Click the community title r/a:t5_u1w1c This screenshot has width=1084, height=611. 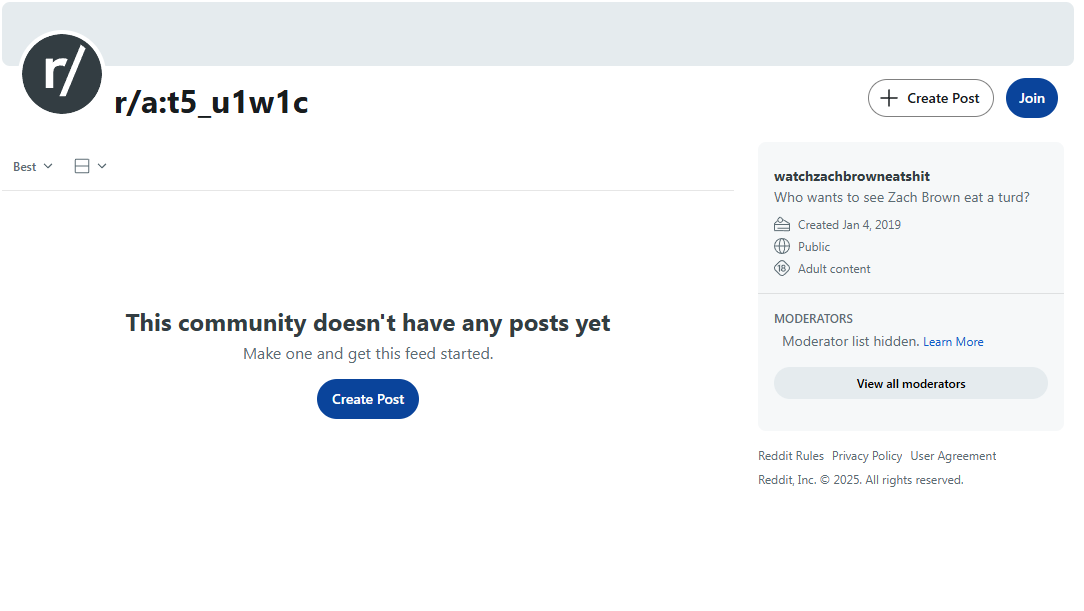pos(212,102)
